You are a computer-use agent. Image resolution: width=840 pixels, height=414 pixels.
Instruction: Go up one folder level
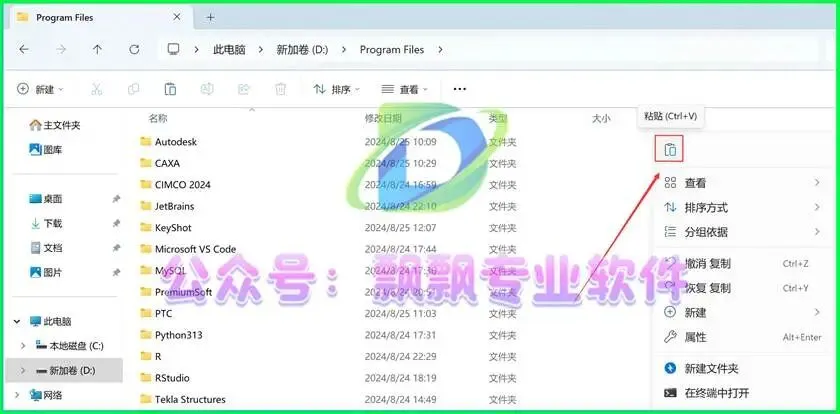click(97, 49)
